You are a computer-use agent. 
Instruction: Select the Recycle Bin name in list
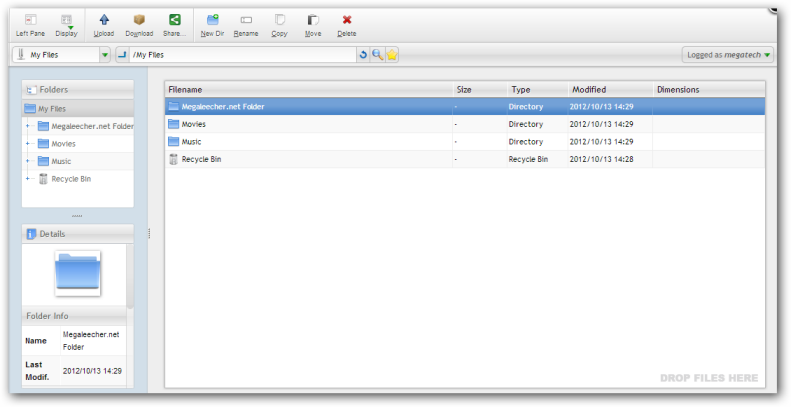point(201,159)
